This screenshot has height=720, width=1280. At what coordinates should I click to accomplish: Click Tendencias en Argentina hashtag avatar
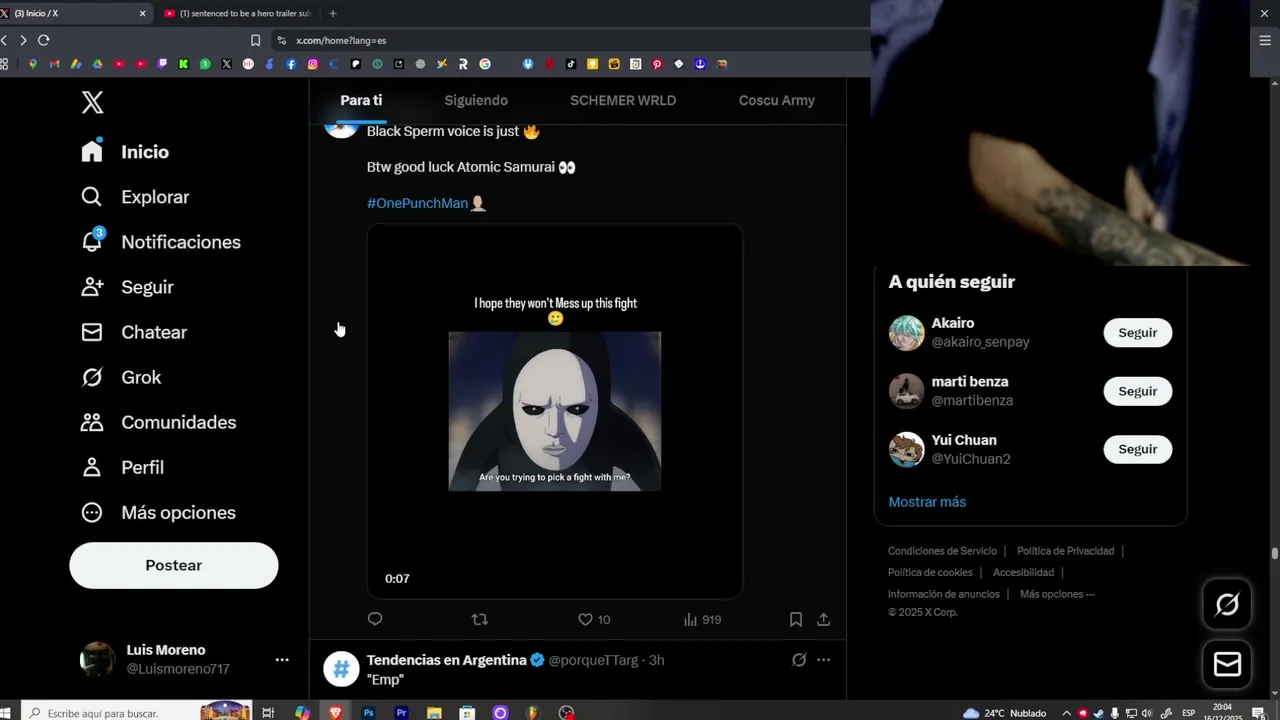coord(341,669)
